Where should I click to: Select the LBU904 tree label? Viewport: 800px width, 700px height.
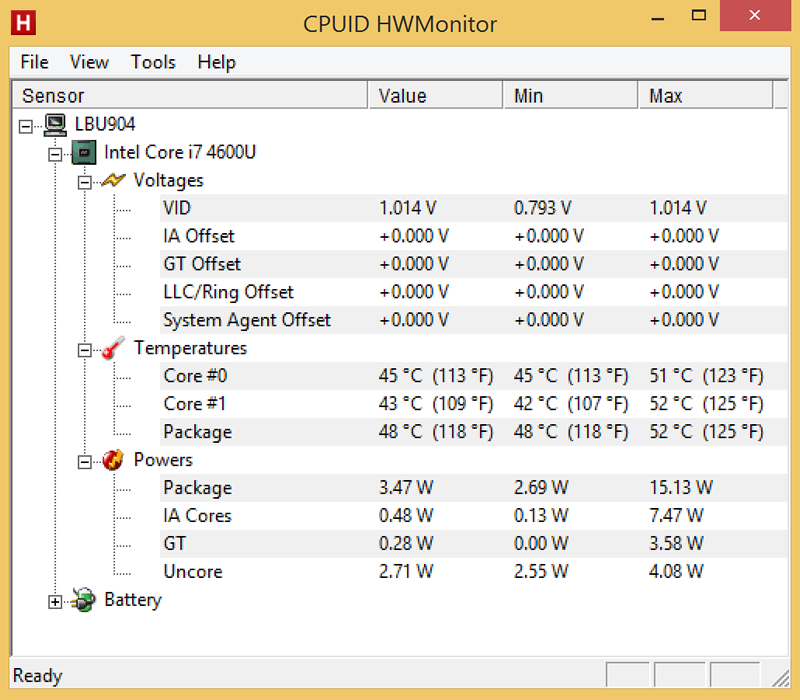click(105, 124)
